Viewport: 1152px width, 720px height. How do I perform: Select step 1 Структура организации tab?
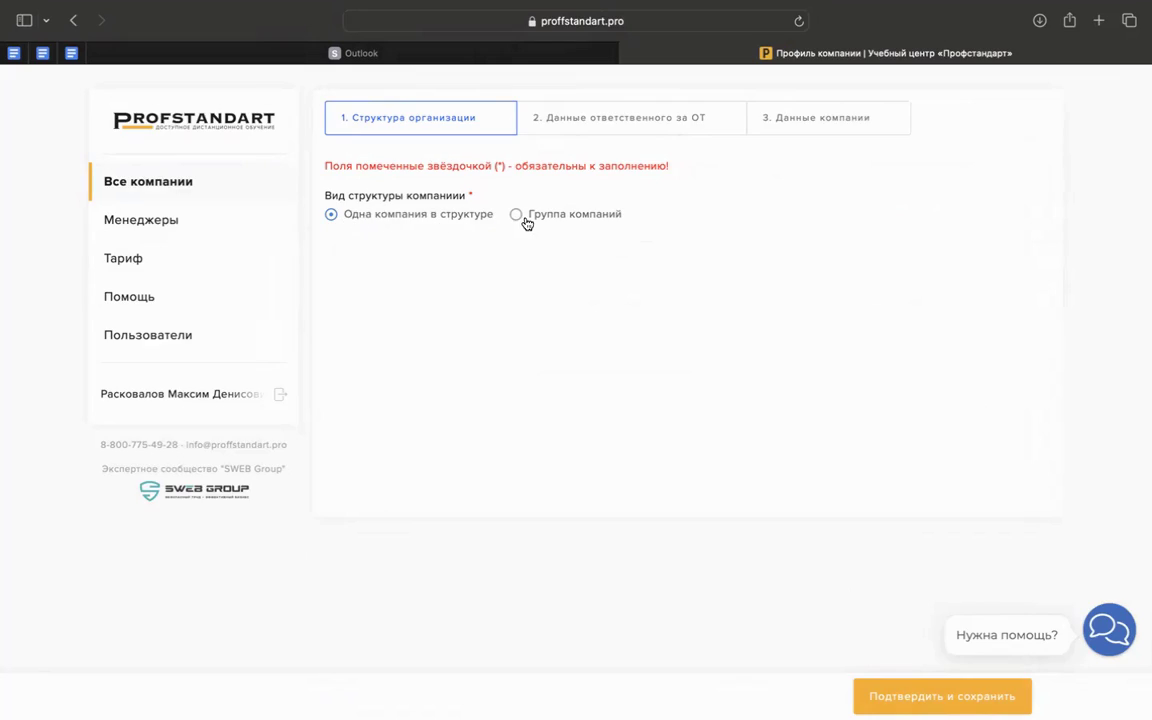point(421,118)
